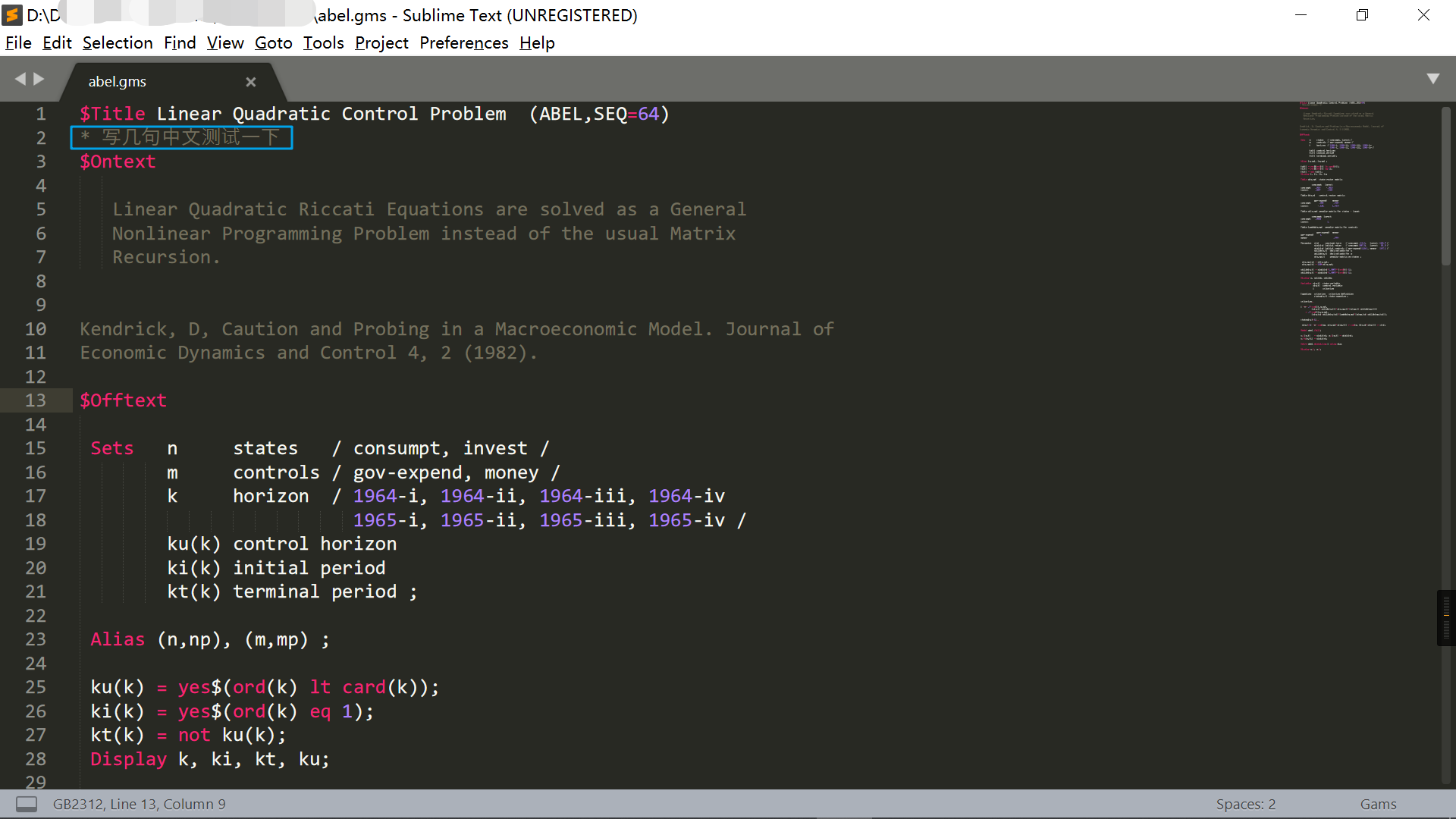Open the tab list dropdown arrow
This screenshot has width=1456, height=819.
click(x=1434, y=78)
